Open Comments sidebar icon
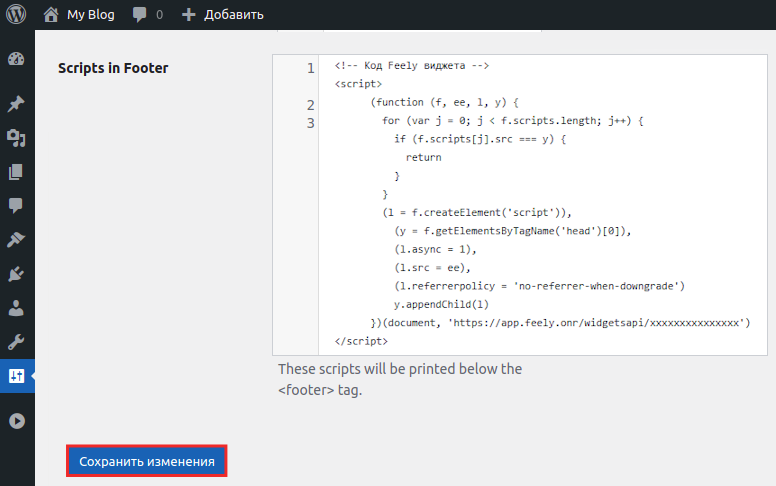This screenshot has width=776, height=486. [16, 205]
